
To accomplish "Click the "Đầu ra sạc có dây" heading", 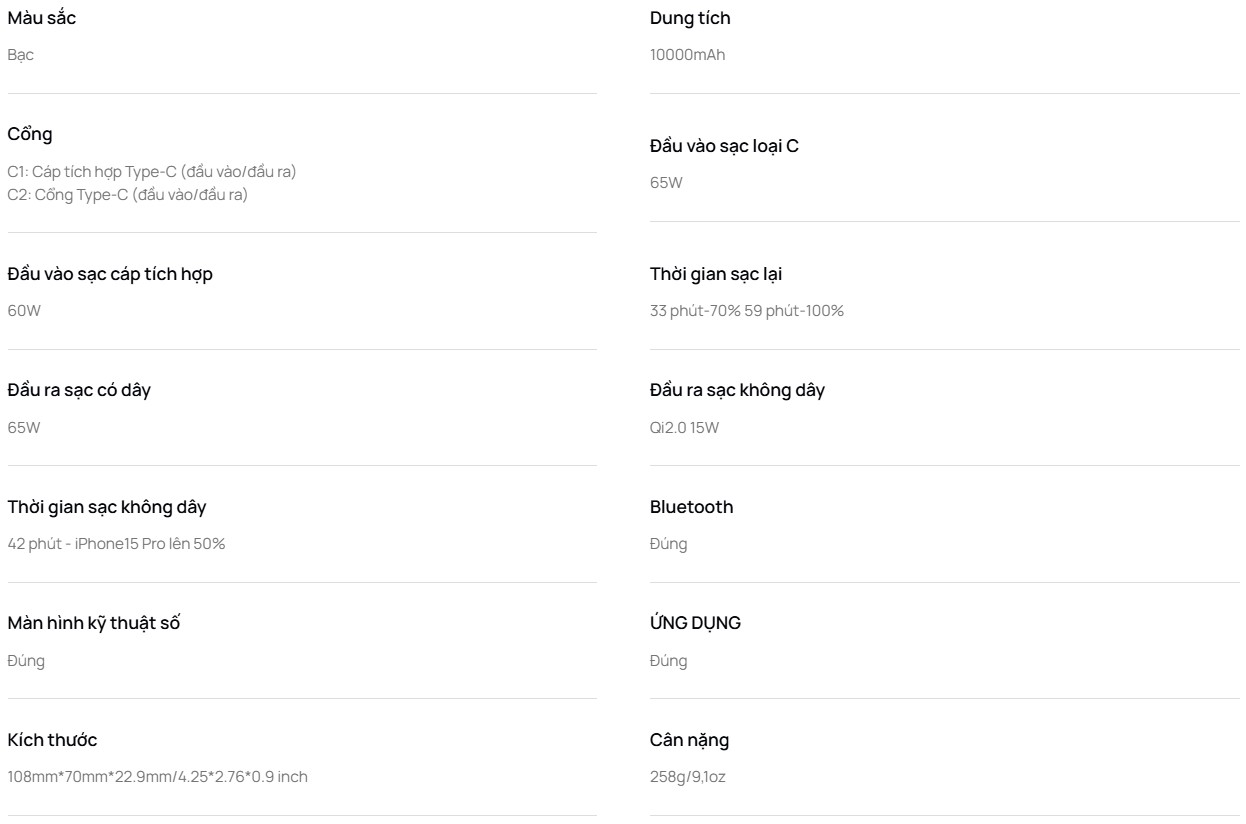I will coord(79,390).
